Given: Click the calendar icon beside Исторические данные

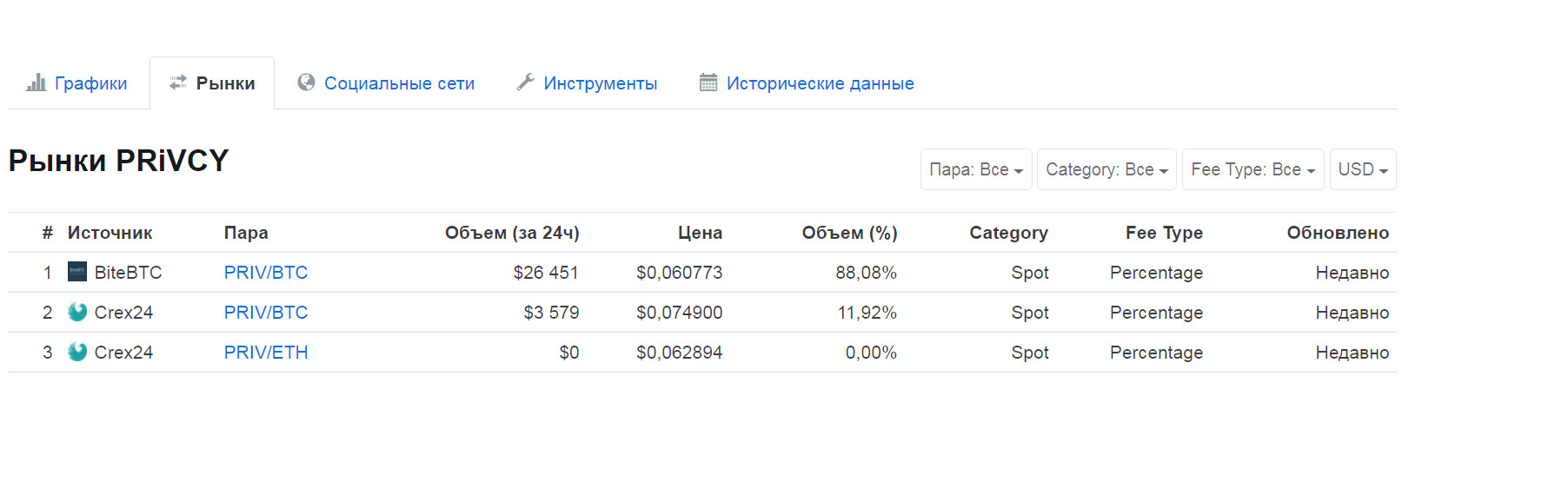Looking at the screenshot, I should [x=708, y=82].
